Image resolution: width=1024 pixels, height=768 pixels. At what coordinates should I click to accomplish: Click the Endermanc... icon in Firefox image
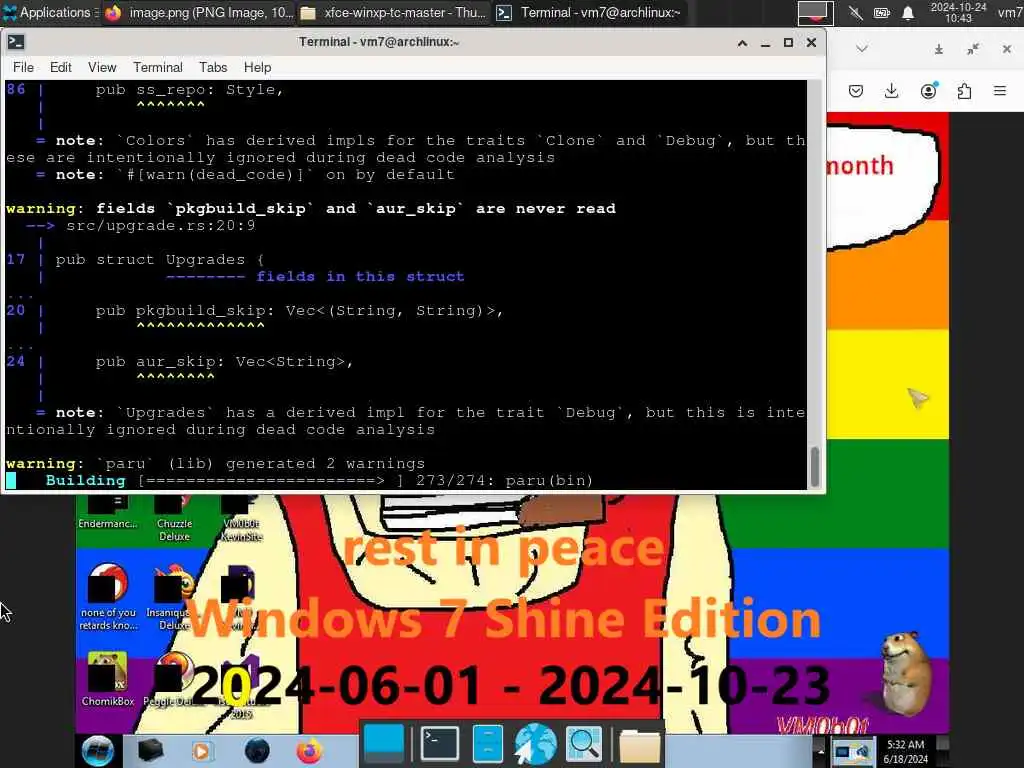pyautogui.click(x=108, y=513)
